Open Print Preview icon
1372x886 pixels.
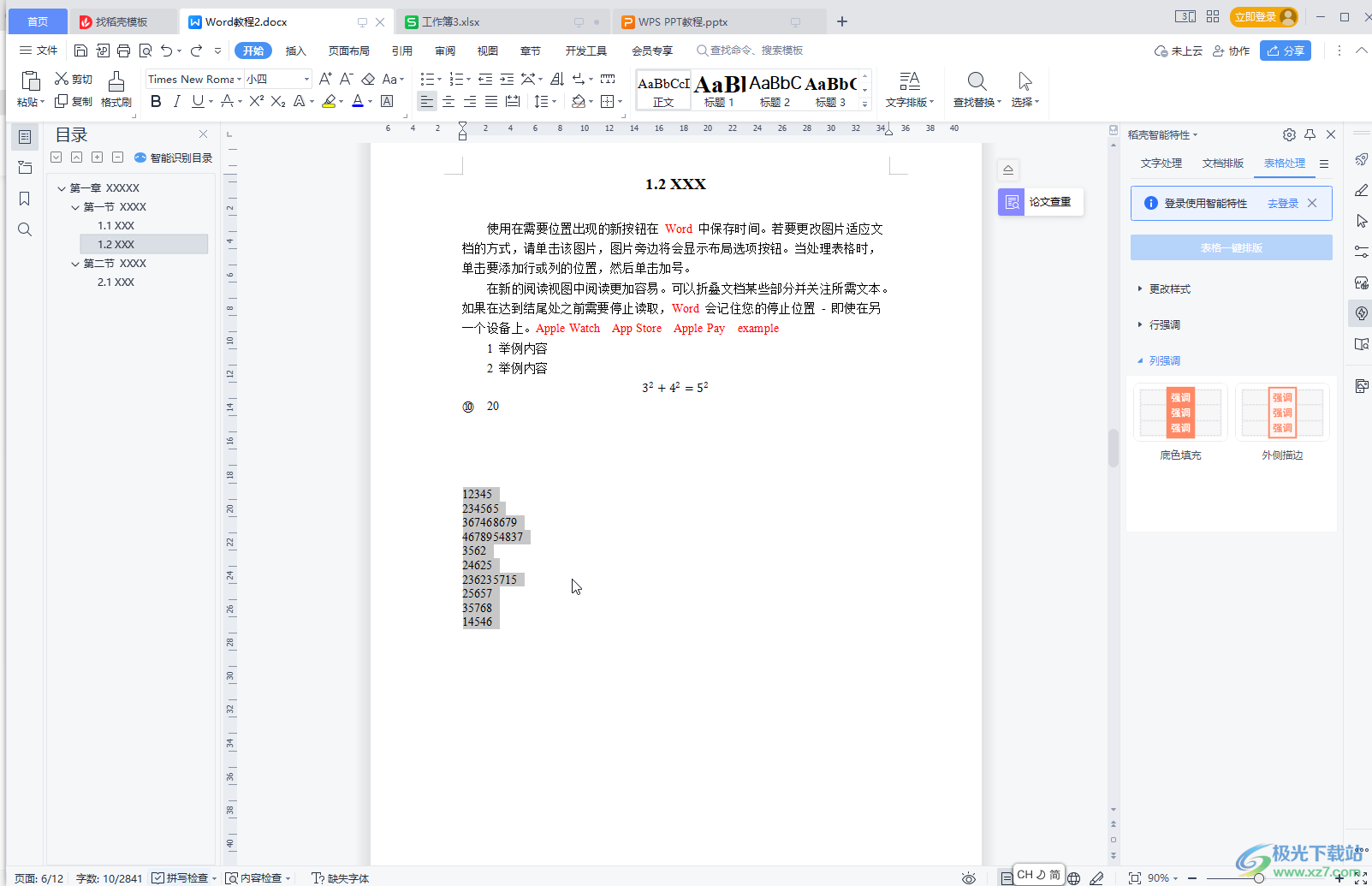point(146,51)
